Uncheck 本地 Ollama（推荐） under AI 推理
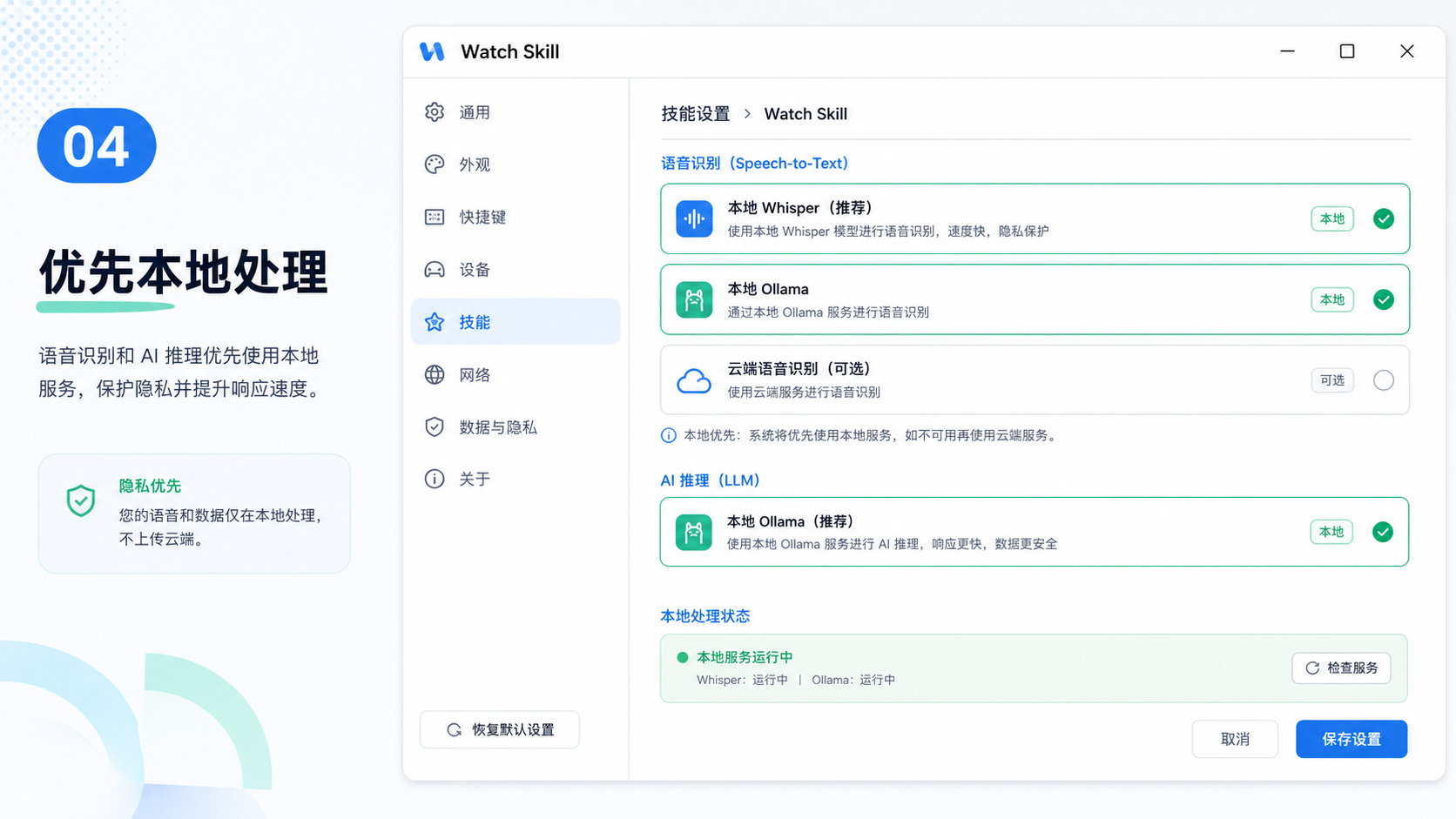The height and width of the screenshot is (819, 1456). 1383,532
